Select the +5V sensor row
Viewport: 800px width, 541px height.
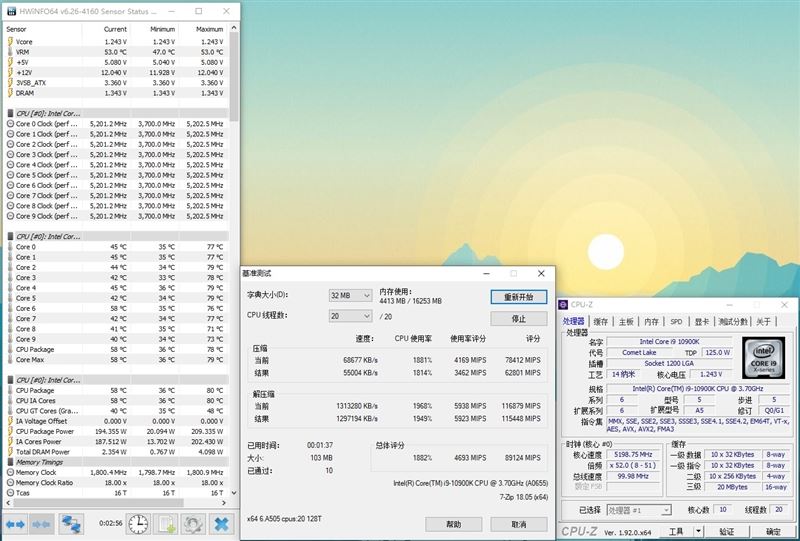point(116,62)
